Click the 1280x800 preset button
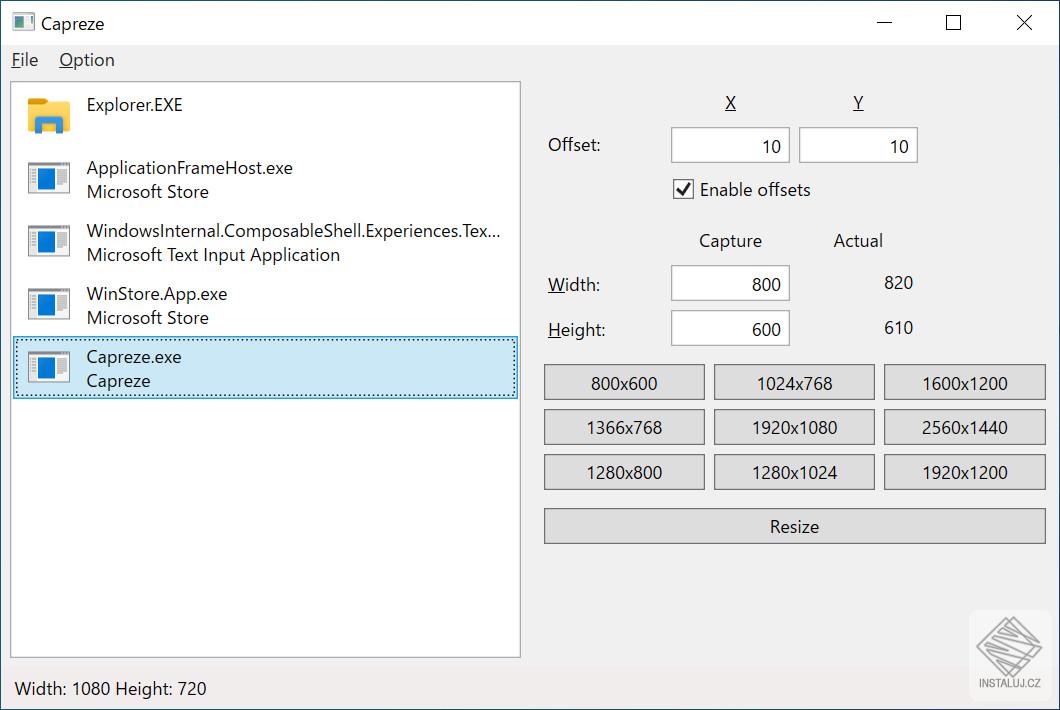 point(624,472)
